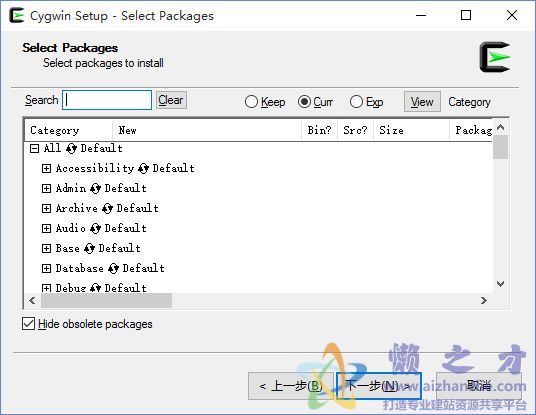Proceed with 下一步(N) button
536x415 pixels.
pyautogui.click(x=378, y=386)
